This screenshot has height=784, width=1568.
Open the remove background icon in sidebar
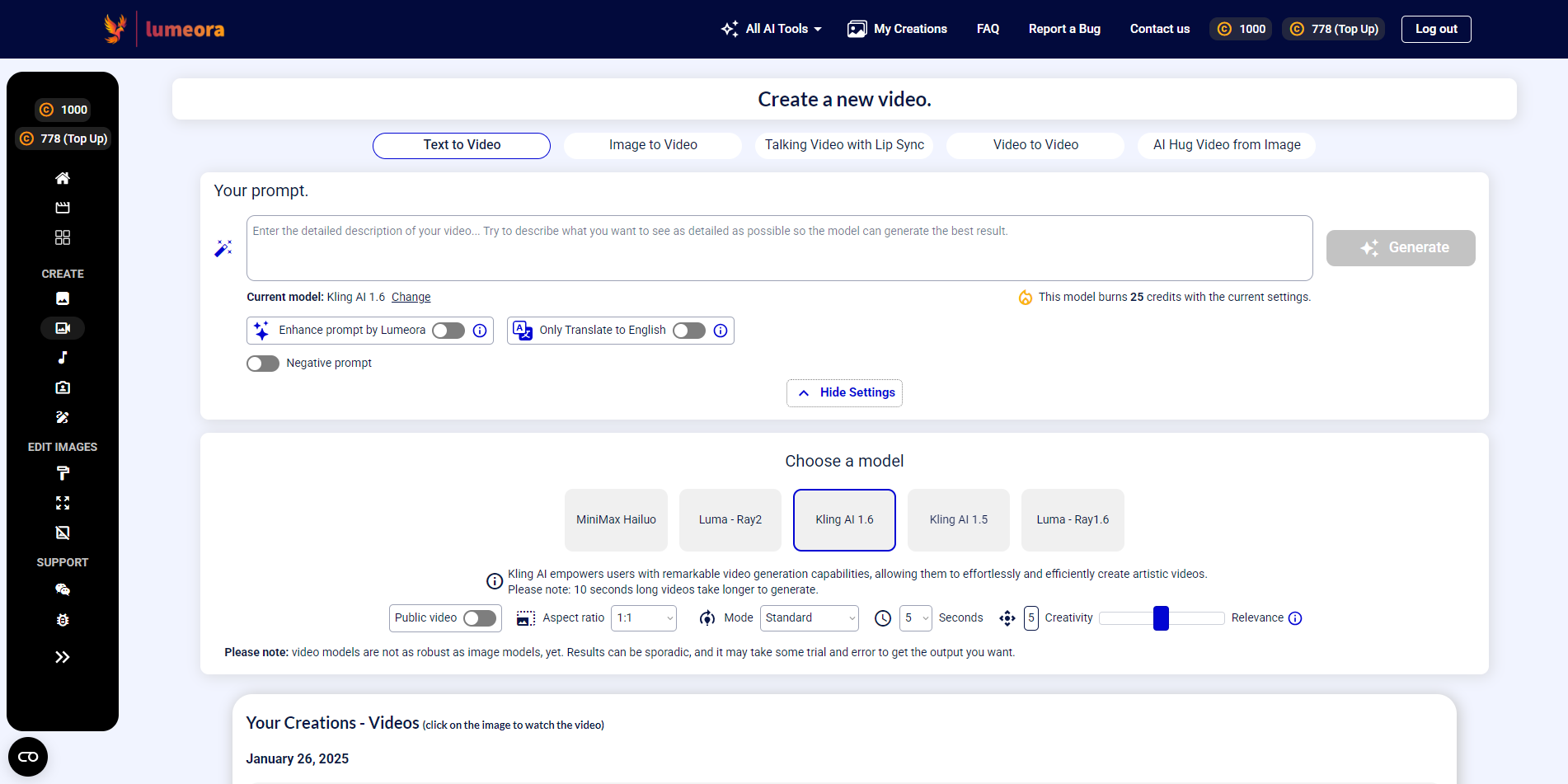63,533
